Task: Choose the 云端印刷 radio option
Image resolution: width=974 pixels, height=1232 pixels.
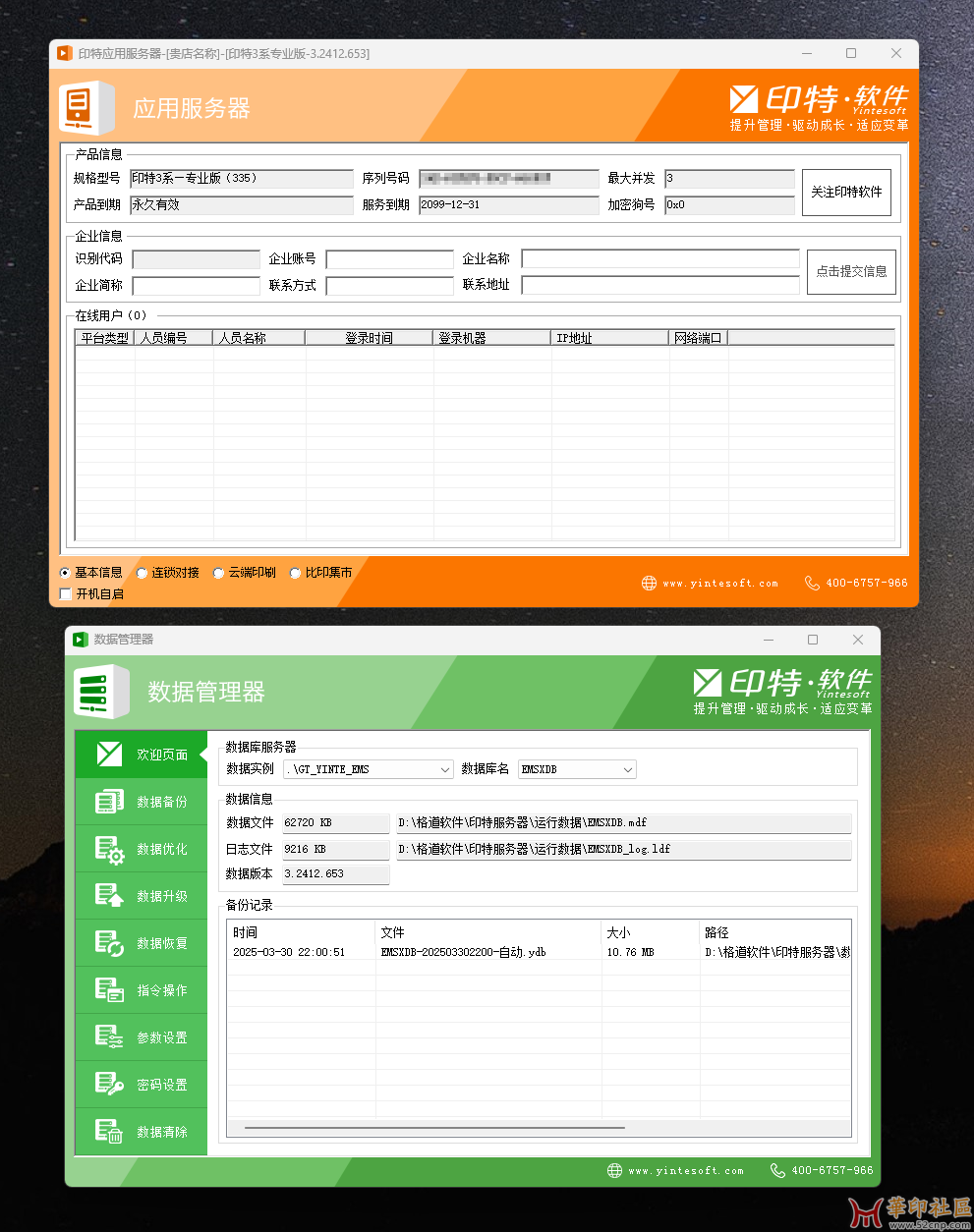Action: point(219,573)
